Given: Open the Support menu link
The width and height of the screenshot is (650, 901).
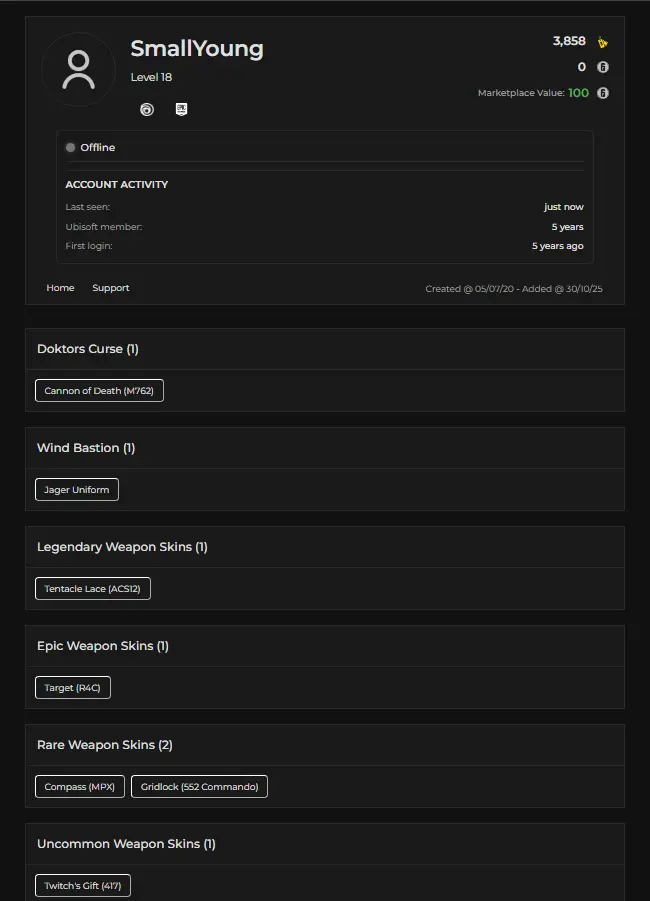Looking at the screenshot, I should pos(111,288).
